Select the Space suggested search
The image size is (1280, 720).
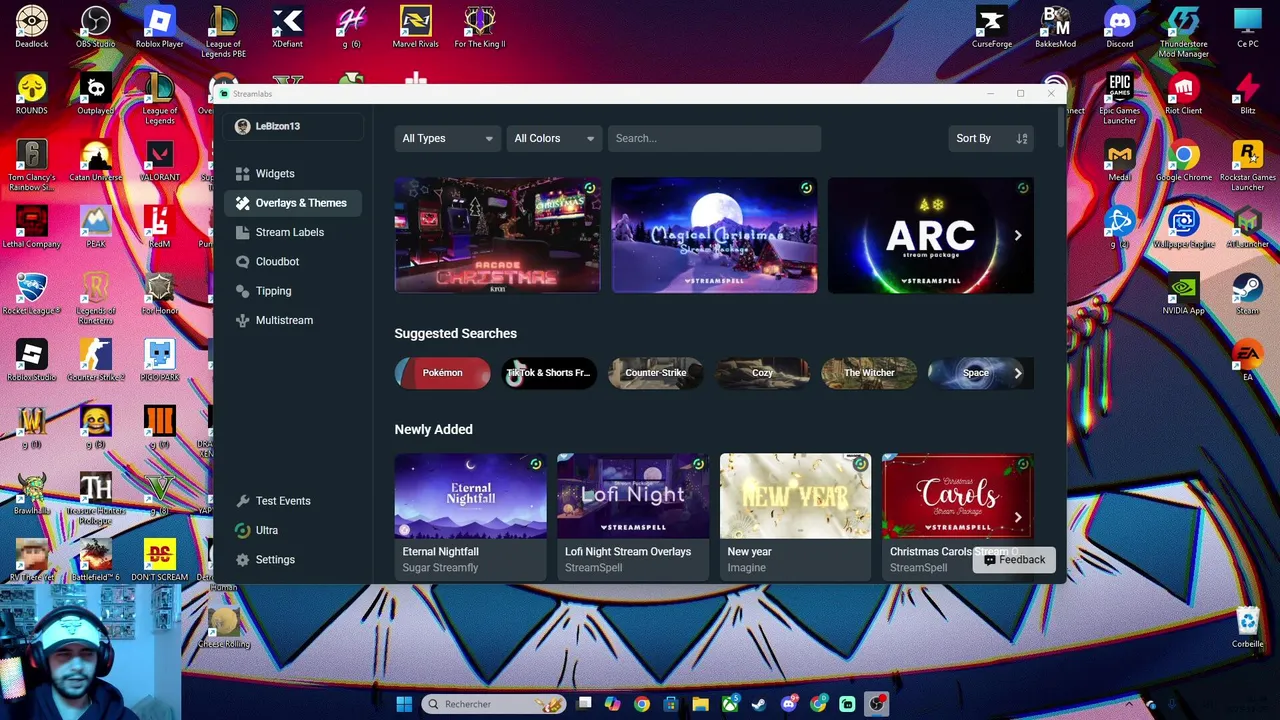(975, 373)
